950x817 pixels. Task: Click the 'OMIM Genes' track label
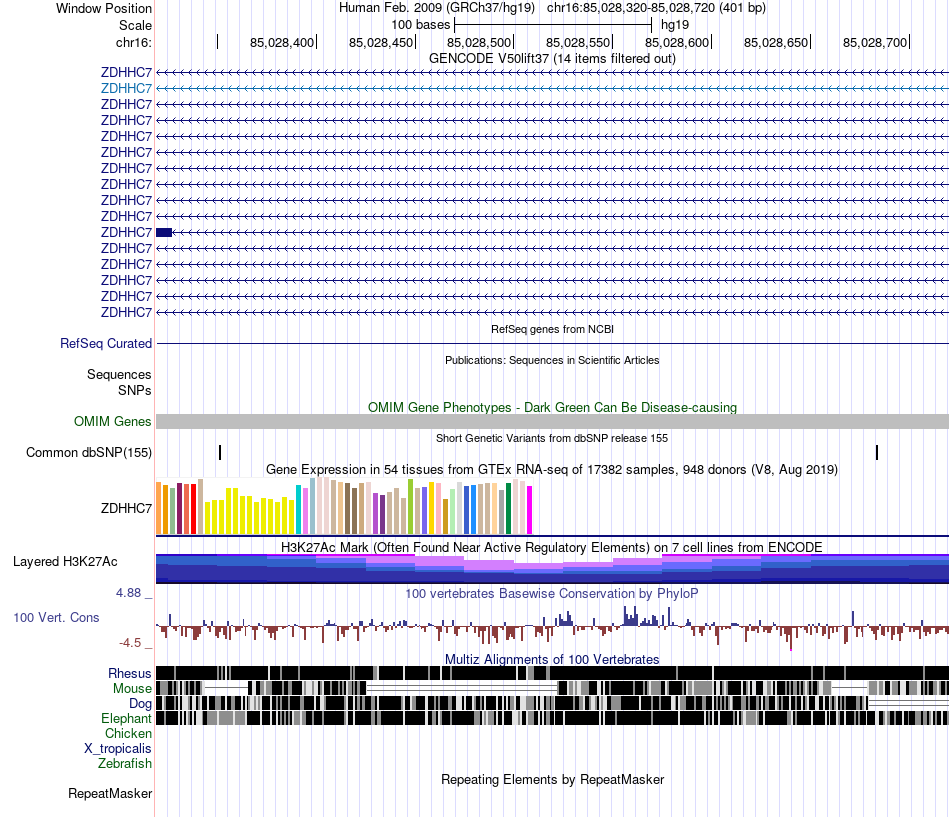point(112,421)
